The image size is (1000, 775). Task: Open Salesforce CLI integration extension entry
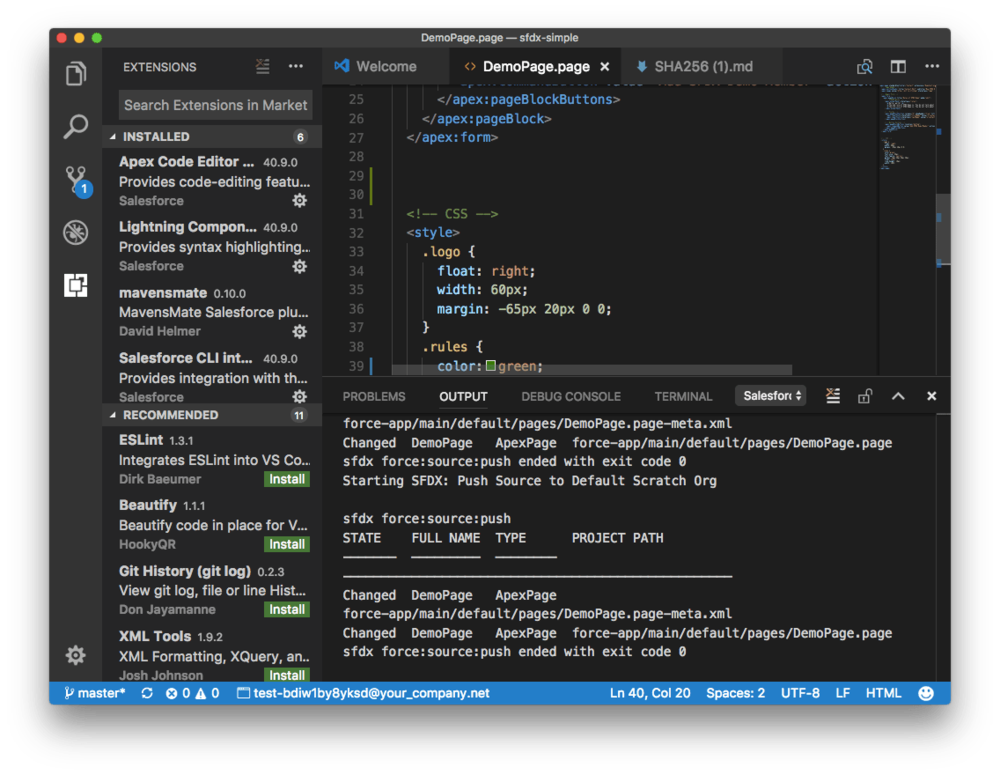tap(214, 377)
